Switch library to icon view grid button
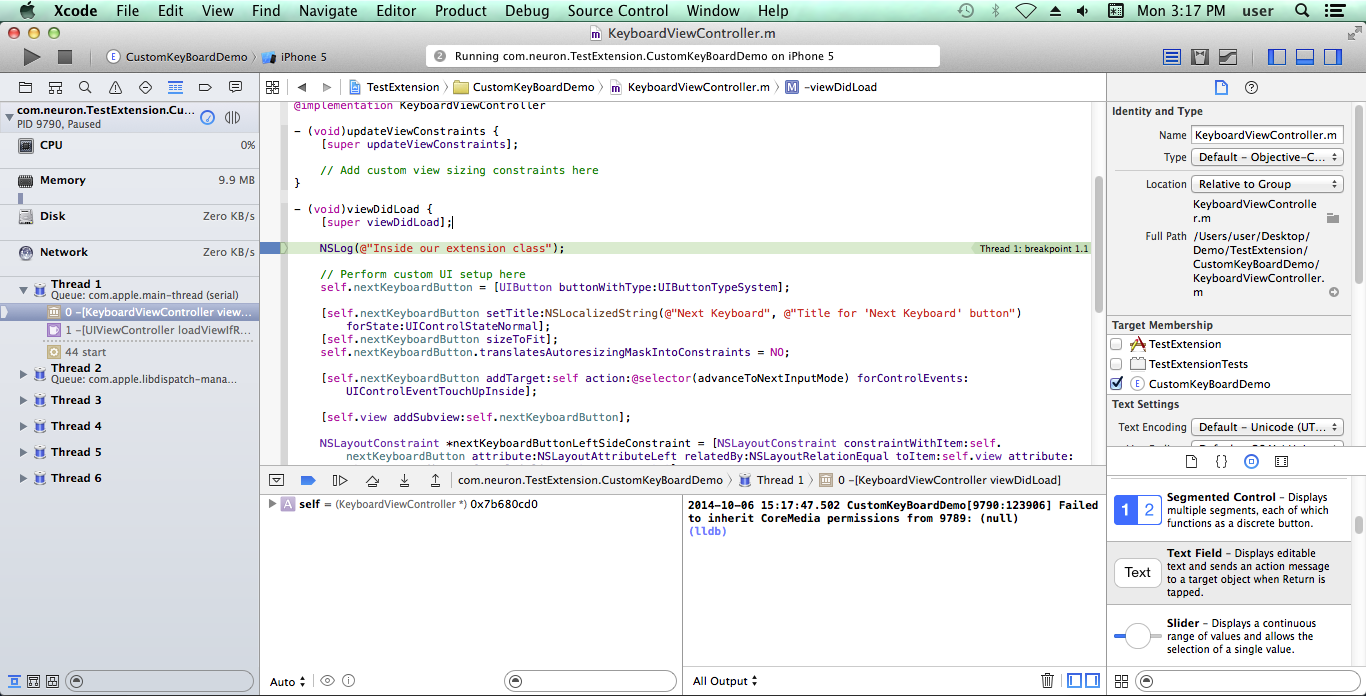1366x696 pixels. (x=1121, y=681)
